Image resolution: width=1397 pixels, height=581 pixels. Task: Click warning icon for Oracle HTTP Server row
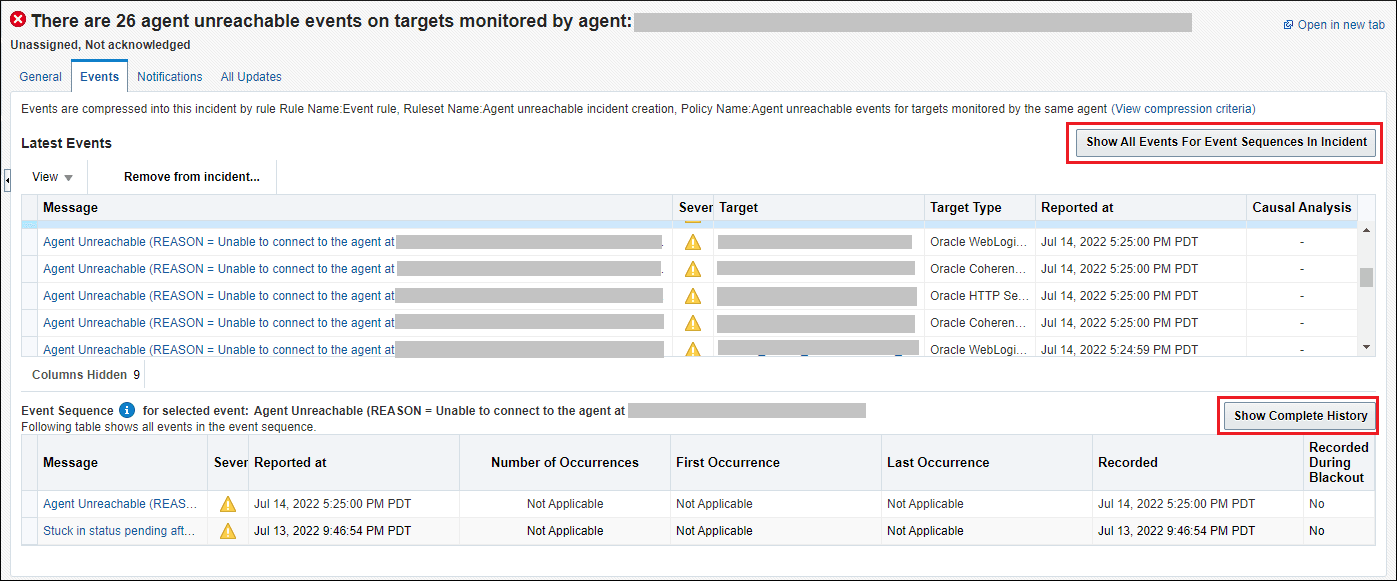point(693,296)
